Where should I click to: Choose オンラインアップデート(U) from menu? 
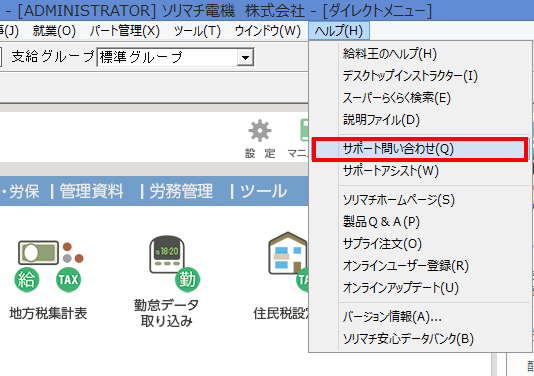click(401, 288)
